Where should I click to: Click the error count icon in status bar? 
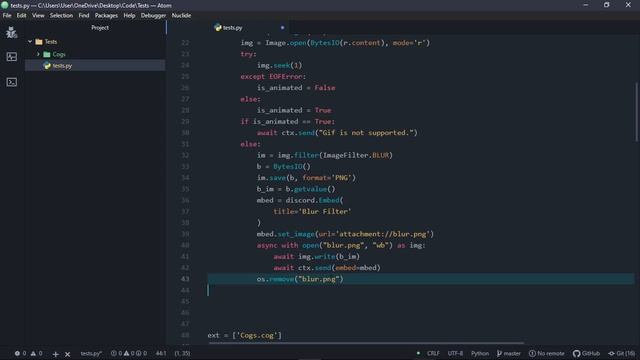coord(17,353)
